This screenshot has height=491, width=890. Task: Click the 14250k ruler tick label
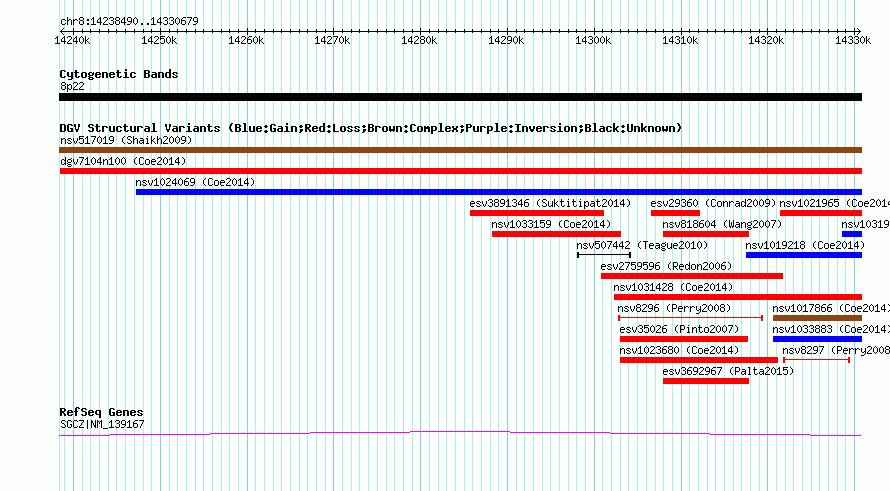[x=159, y=40]
